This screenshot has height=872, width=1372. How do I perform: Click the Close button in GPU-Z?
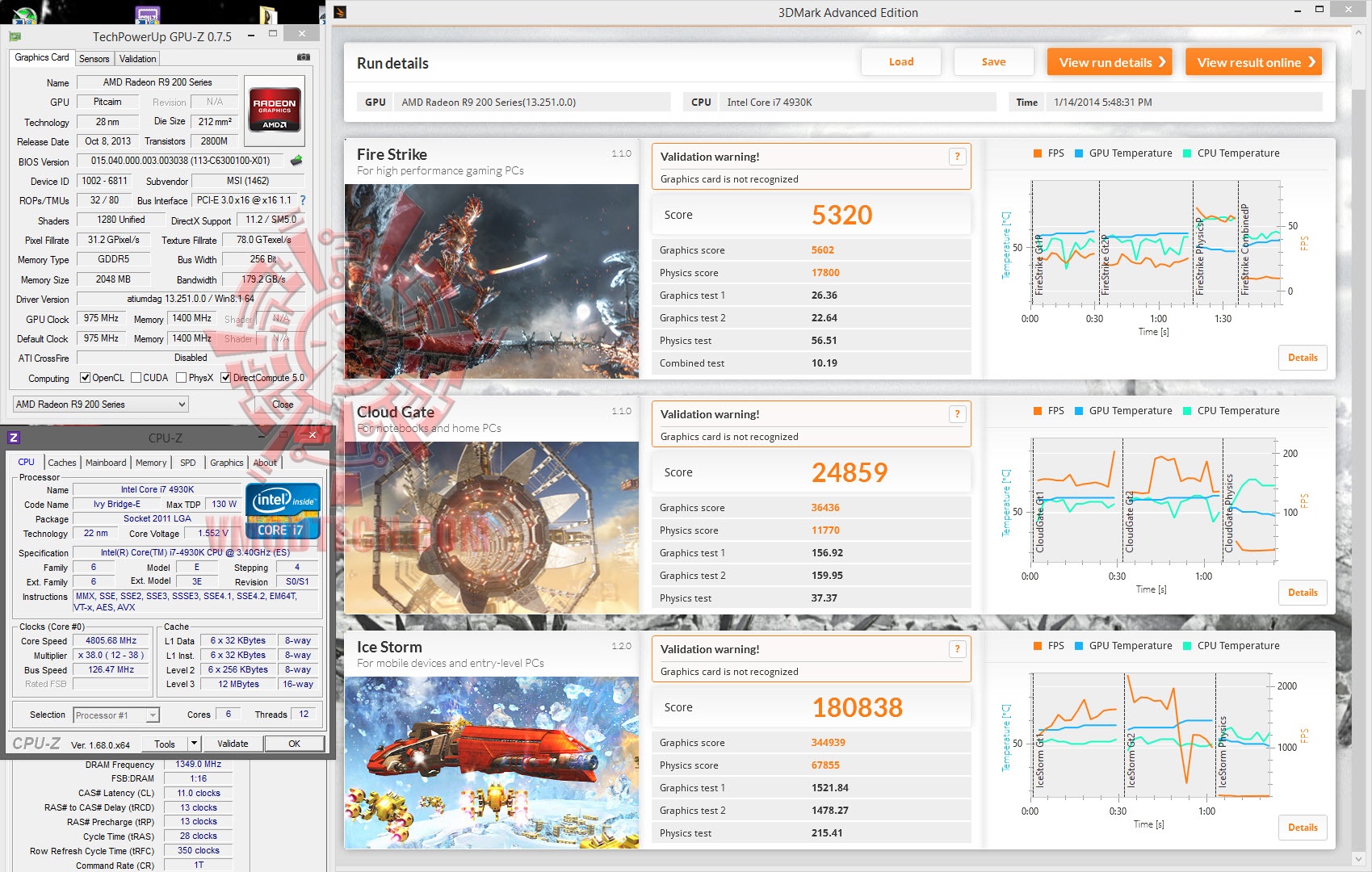pyautogui.click(x=283, y=404)
